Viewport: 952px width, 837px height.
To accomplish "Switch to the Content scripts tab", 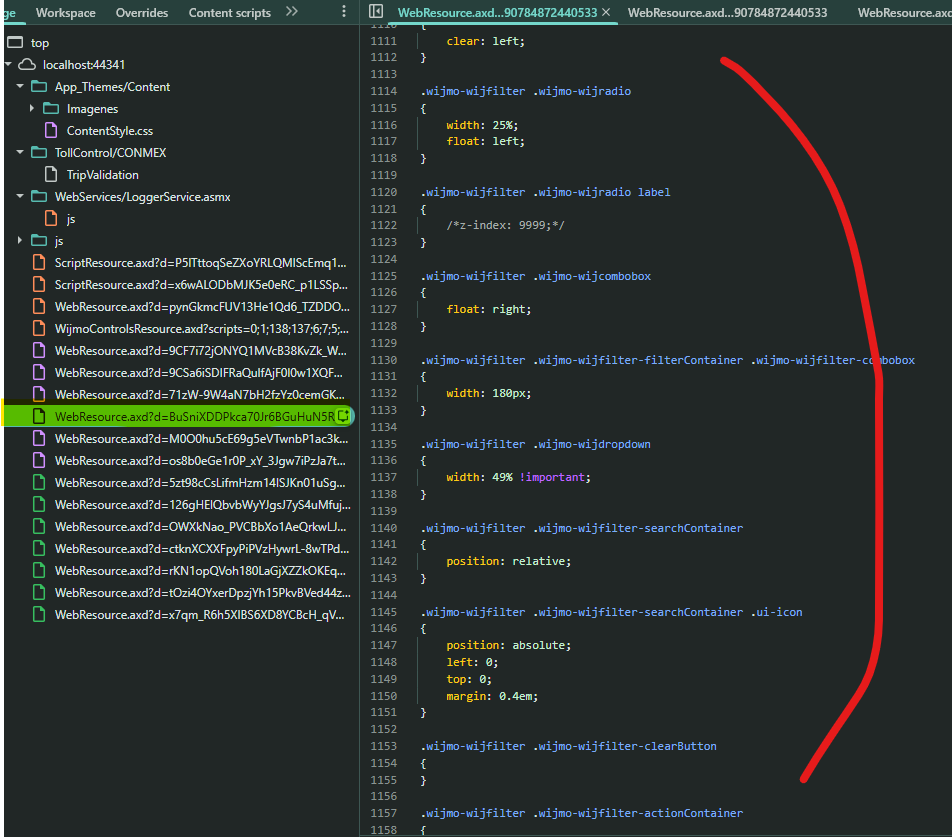I will pyautogui.click(x=230, y=13).
